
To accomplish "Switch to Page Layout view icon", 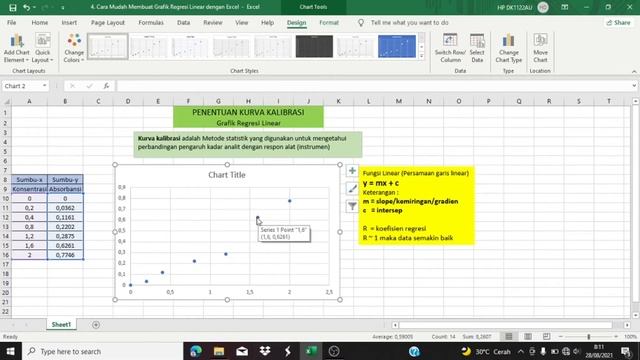I will click(528, 337).
